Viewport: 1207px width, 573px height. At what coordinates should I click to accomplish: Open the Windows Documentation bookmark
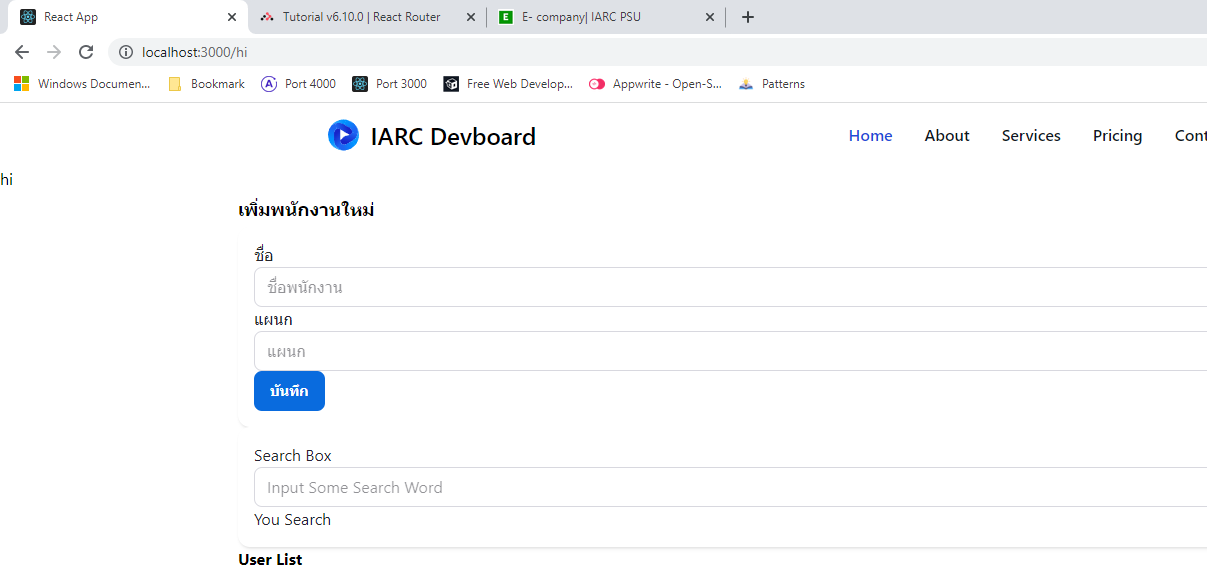pos(82,84)
